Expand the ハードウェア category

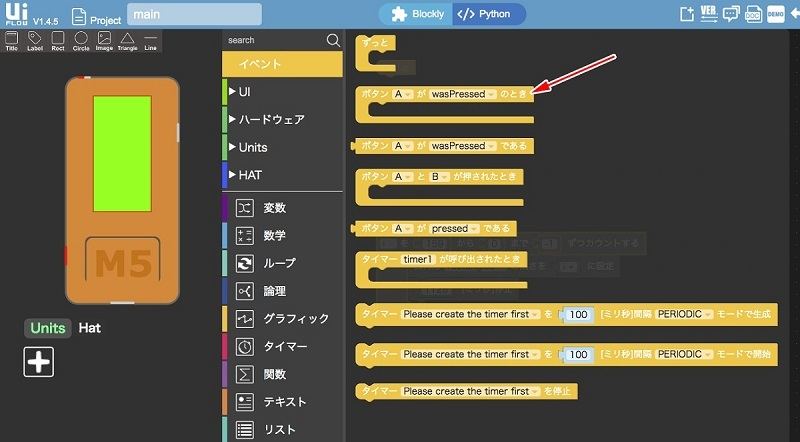click(x=271, y=119)
